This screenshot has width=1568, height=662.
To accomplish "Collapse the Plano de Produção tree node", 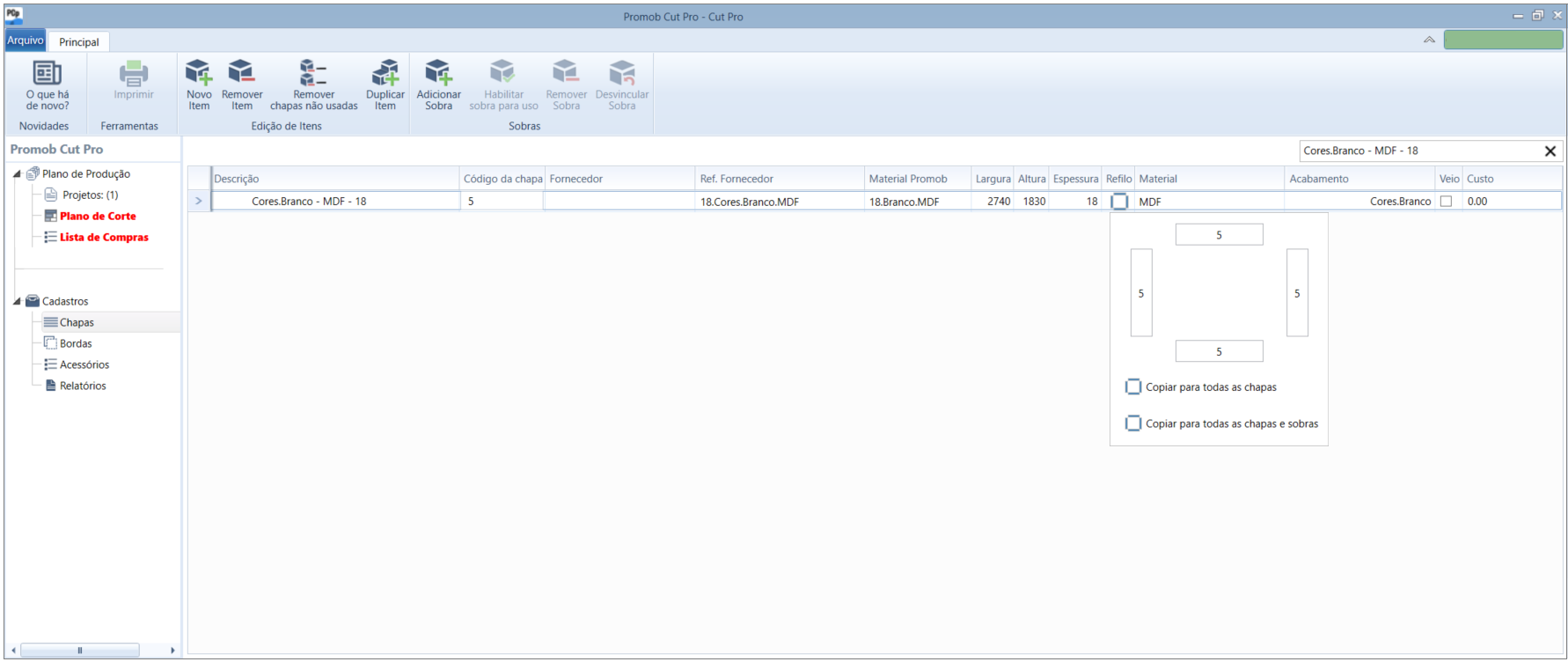I will [x=17, y=173].
